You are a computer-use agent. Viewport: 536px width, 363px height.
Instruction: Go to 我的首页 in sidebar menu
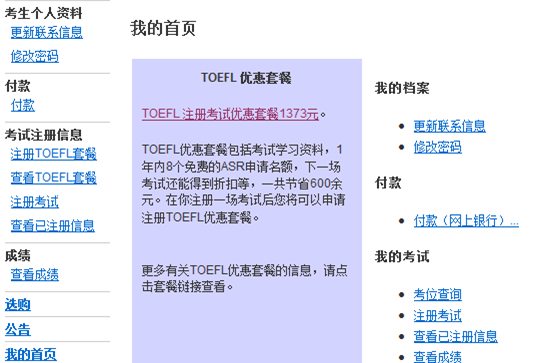[31, 355]
